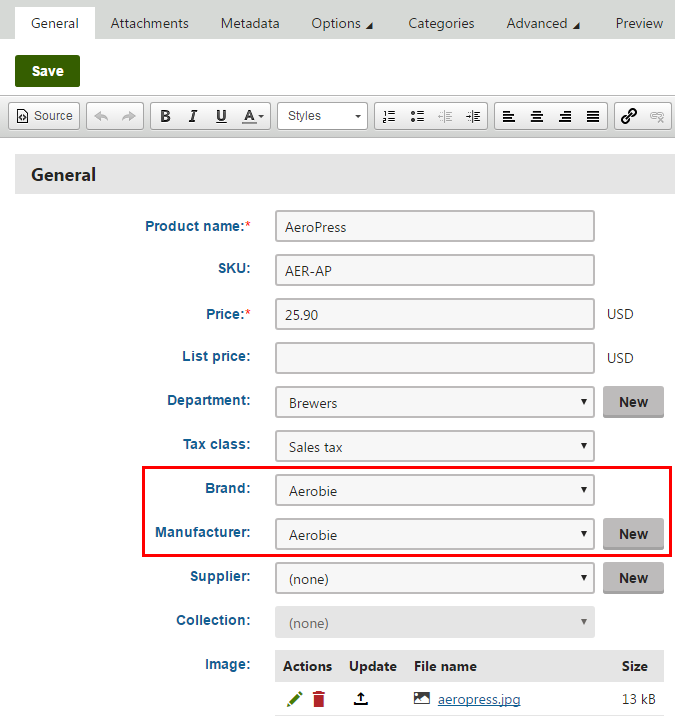Image resolution: width=675 pixels, height=725 pixels.
Task: Delete the aeropress.jpg image with trash icon
Action: coord(319,699)
